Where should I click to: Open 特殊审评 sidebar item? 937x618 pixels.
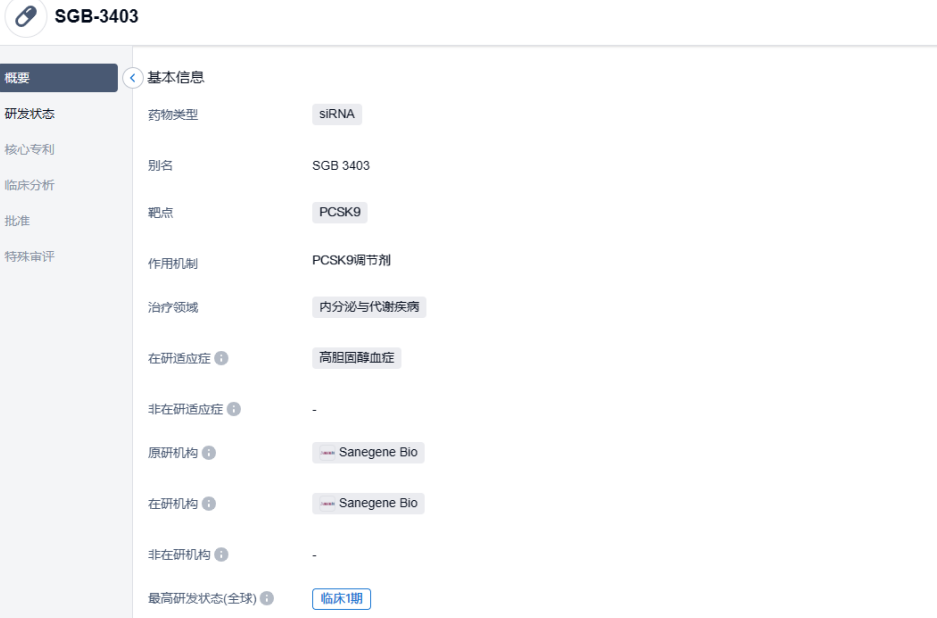coord(30,256)
